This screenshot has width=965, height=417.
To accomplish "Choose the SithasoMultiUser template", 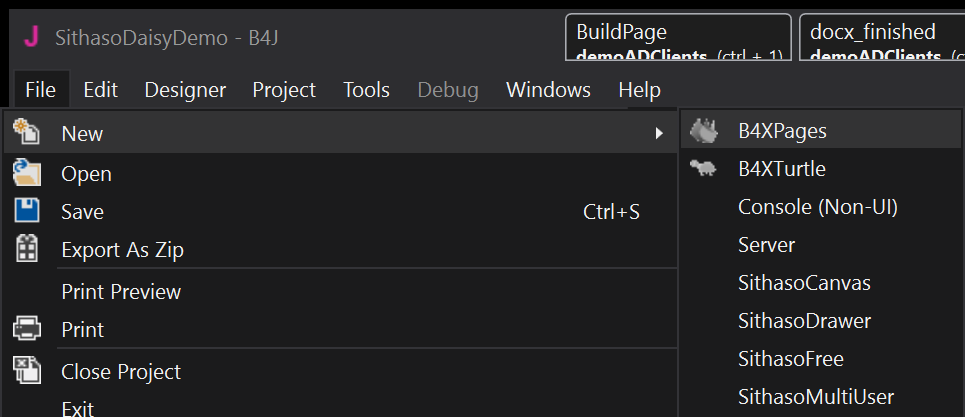I will tap(816, 397).
